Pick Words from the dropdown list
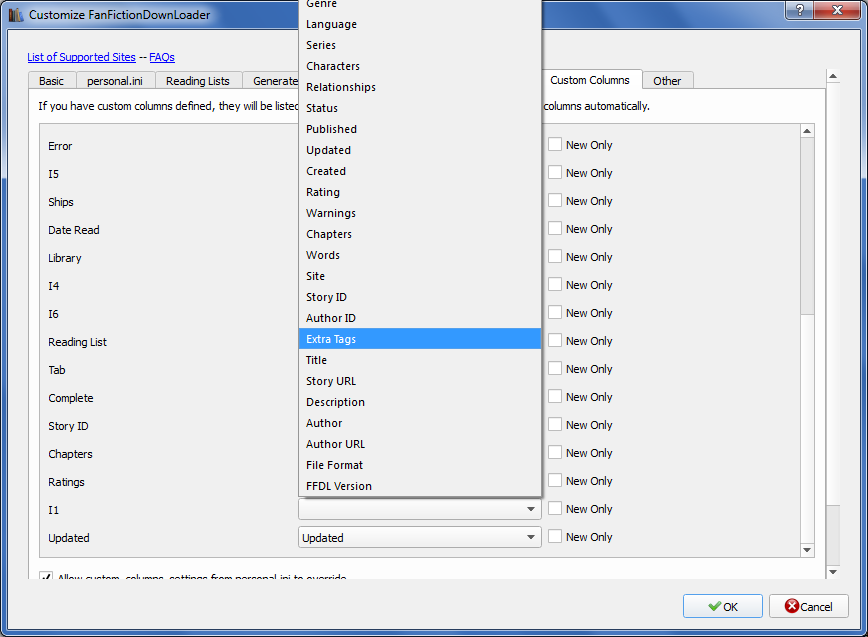868x637 pixels. [420, 256]
